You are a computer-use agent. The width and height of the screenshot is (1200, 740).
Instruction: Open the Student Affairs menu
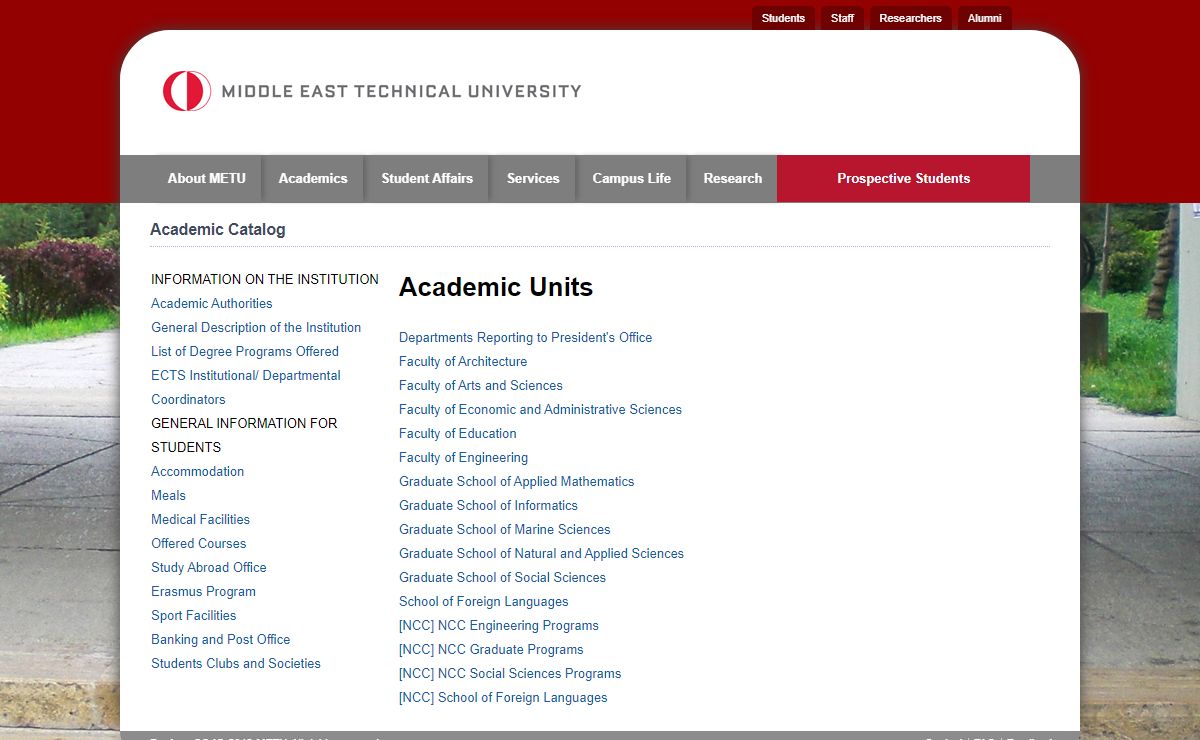tap(427, 178)
